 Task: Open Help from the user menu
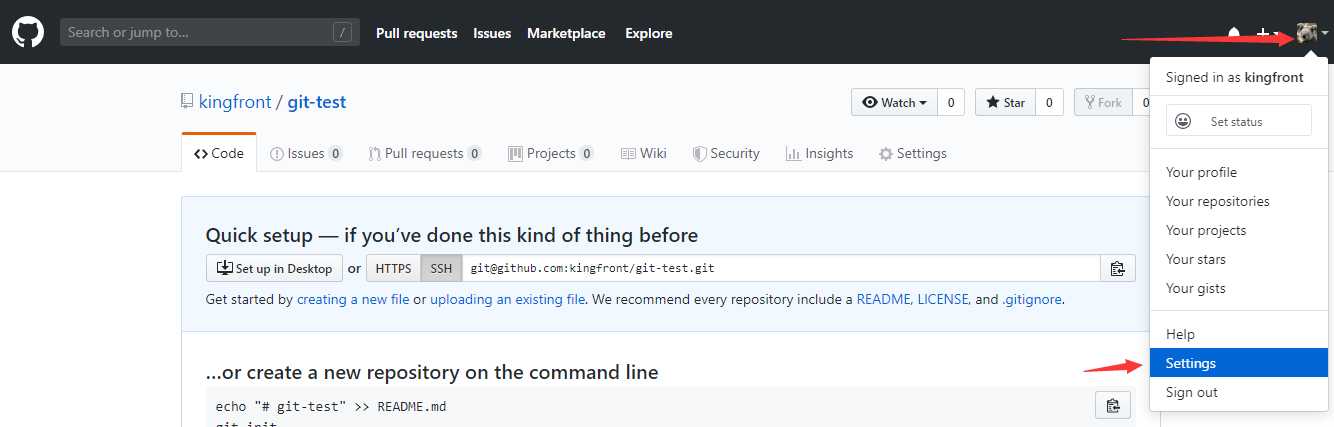pos(1239,334)
